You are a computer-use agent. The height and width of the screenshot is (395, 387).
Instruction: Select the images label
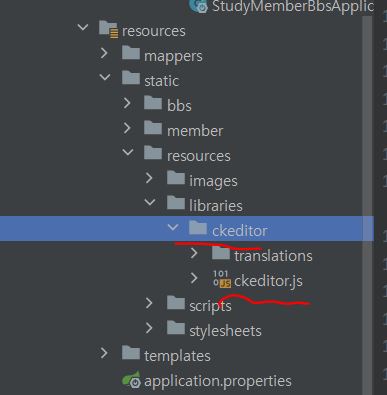tap(213, 182)
